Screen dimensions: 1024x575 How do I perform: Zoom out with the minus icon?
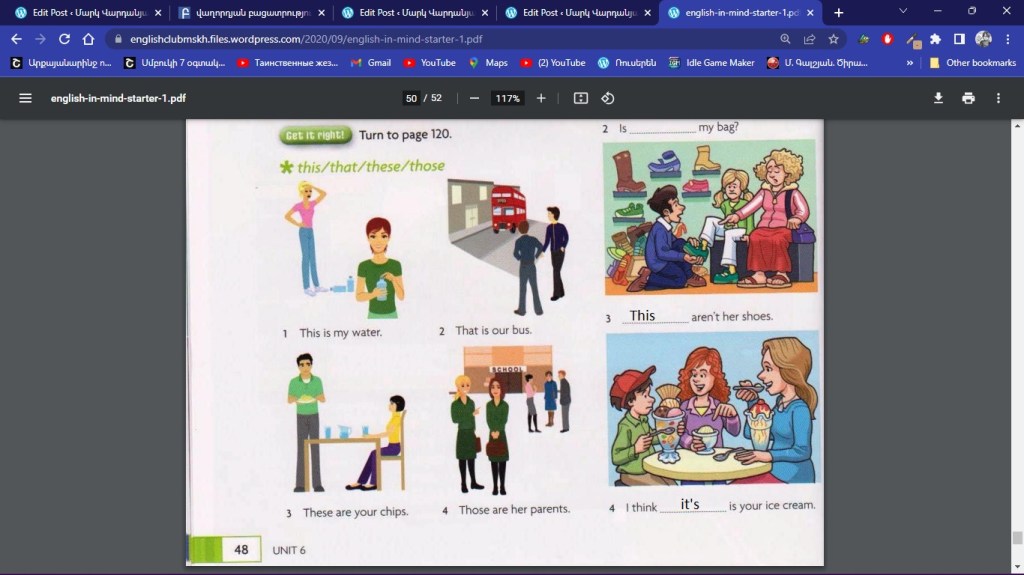click(474, 98)
